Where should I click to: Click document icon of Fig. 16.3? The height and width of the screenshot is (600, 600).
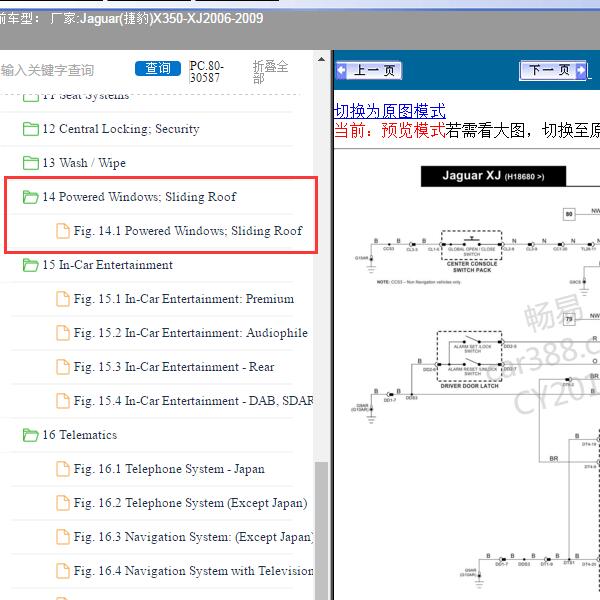click(63, 537)
